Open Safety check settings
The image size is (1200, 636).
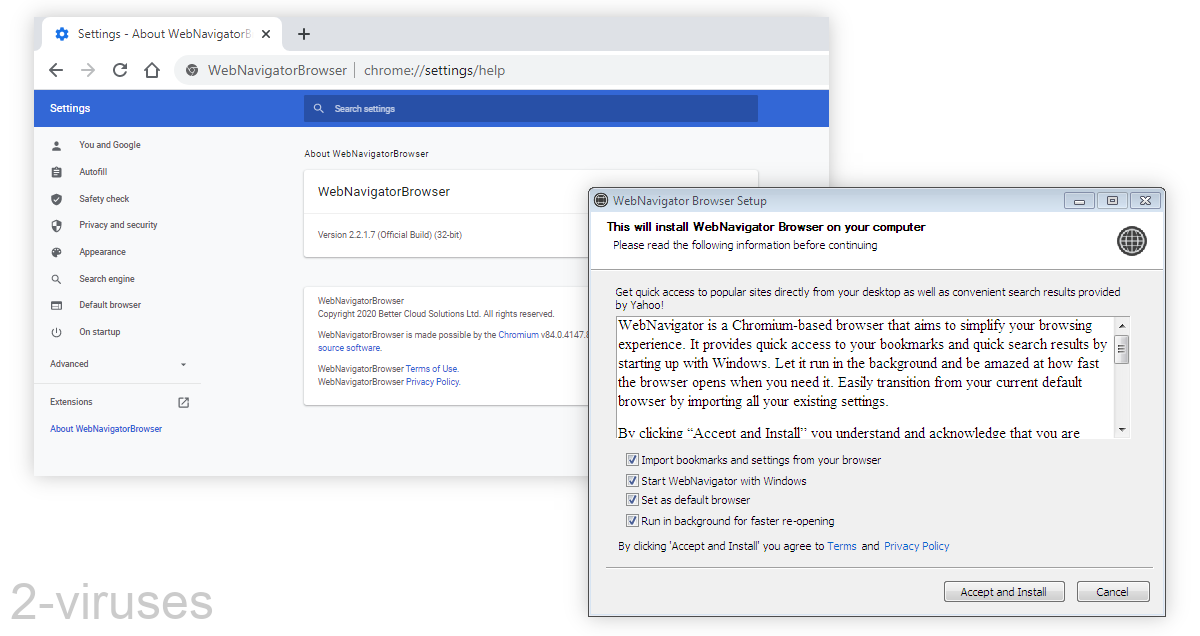[104, 199]
